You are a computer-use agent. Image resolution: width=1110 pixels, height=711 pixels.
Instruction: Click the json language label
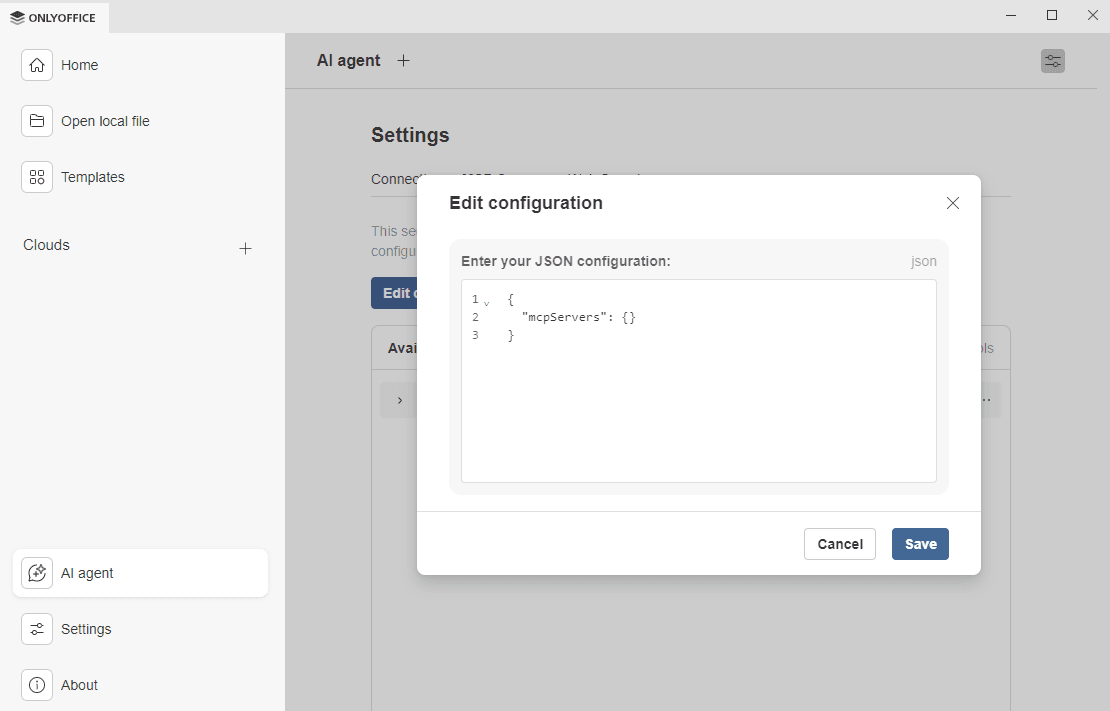point(923,261)
